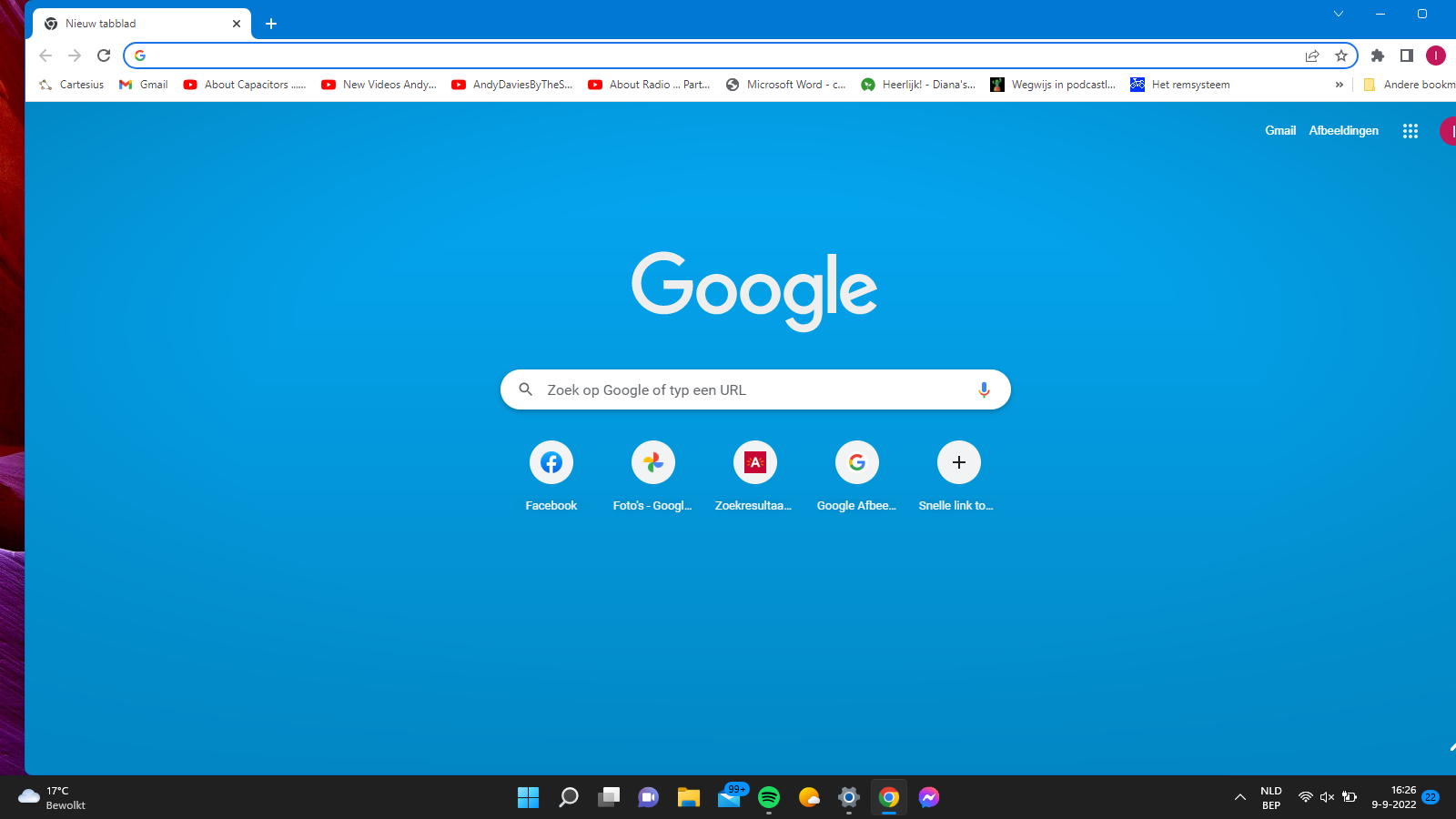Open Spotify from the taskbar
This screenshot has width=1456, height=819.
[769, 797]
